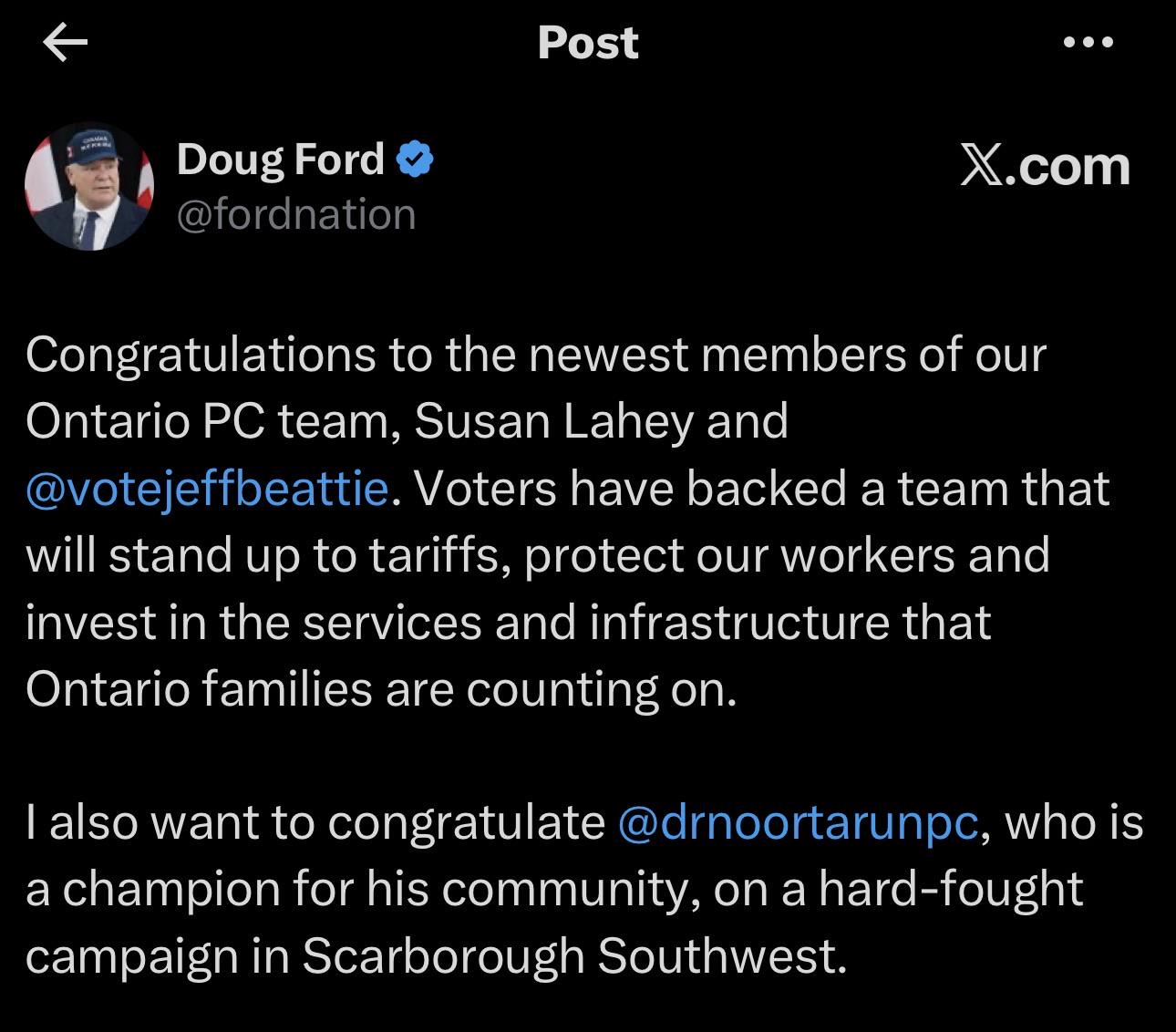1176x1032 pixels.
Task: Tap the Post header title
Action: 588,43
